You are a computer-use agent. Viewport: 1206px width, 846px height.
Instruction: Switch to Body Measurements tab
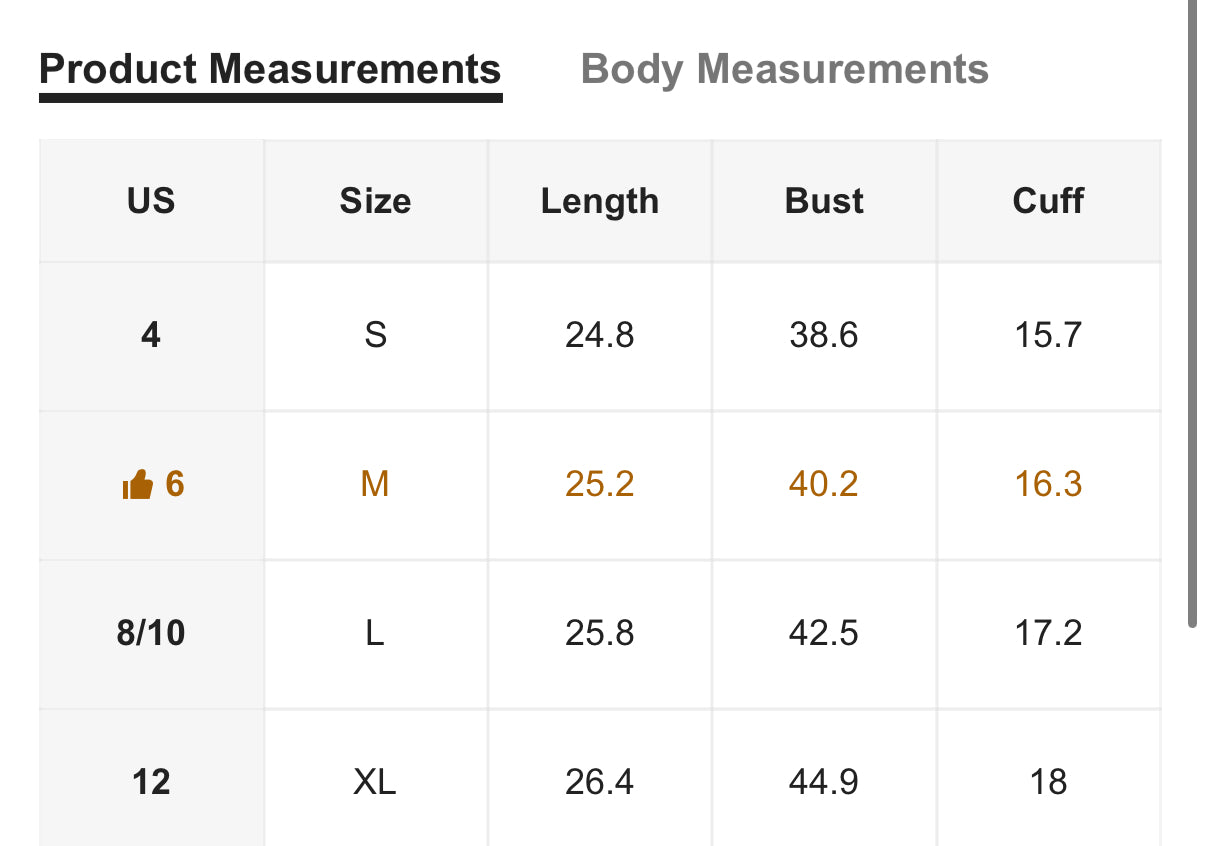pos(784,70)
